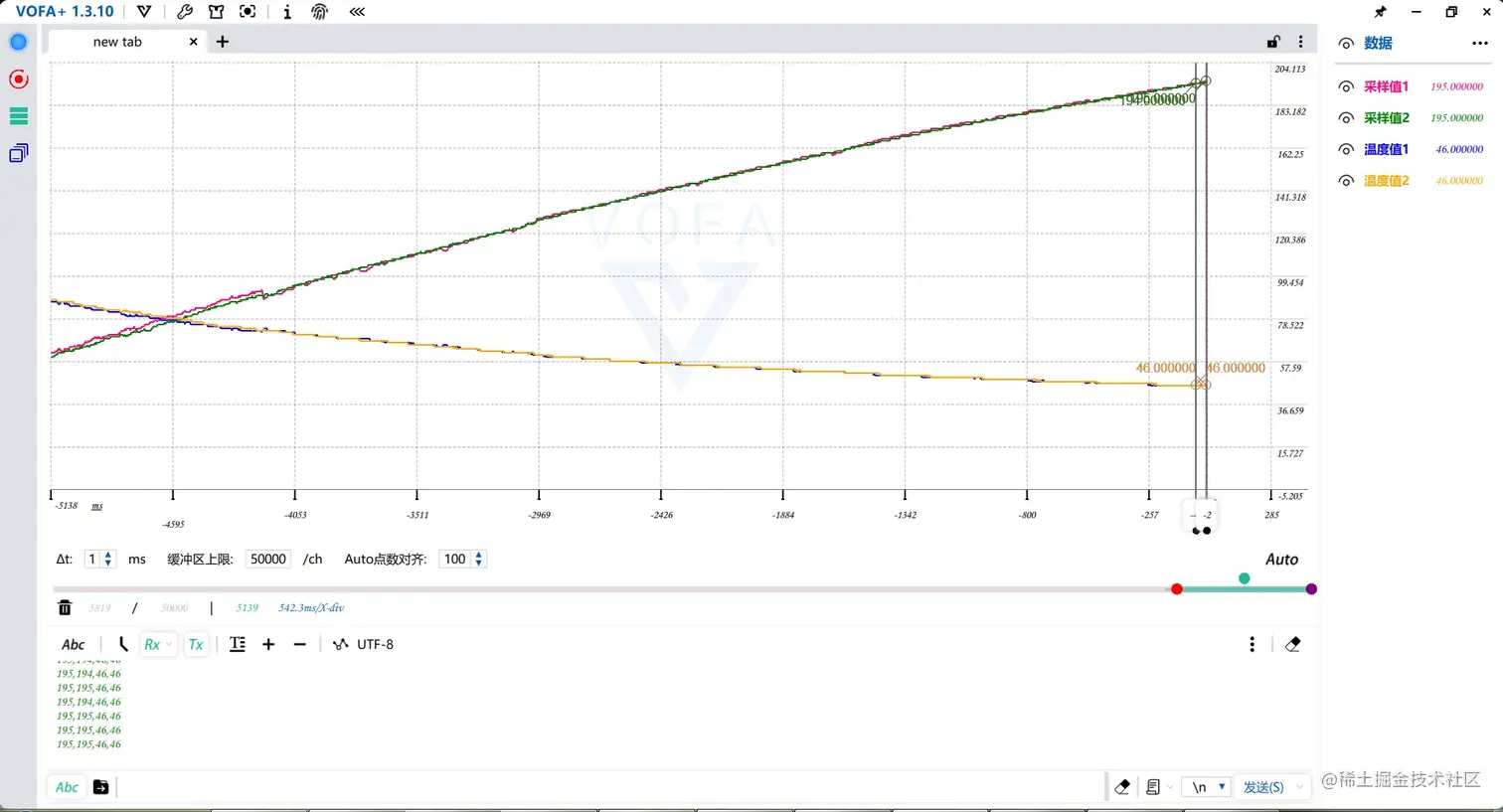Open the info 'i' icon
The width and height of the screenshot is (1503, 812).
point(287,12)
